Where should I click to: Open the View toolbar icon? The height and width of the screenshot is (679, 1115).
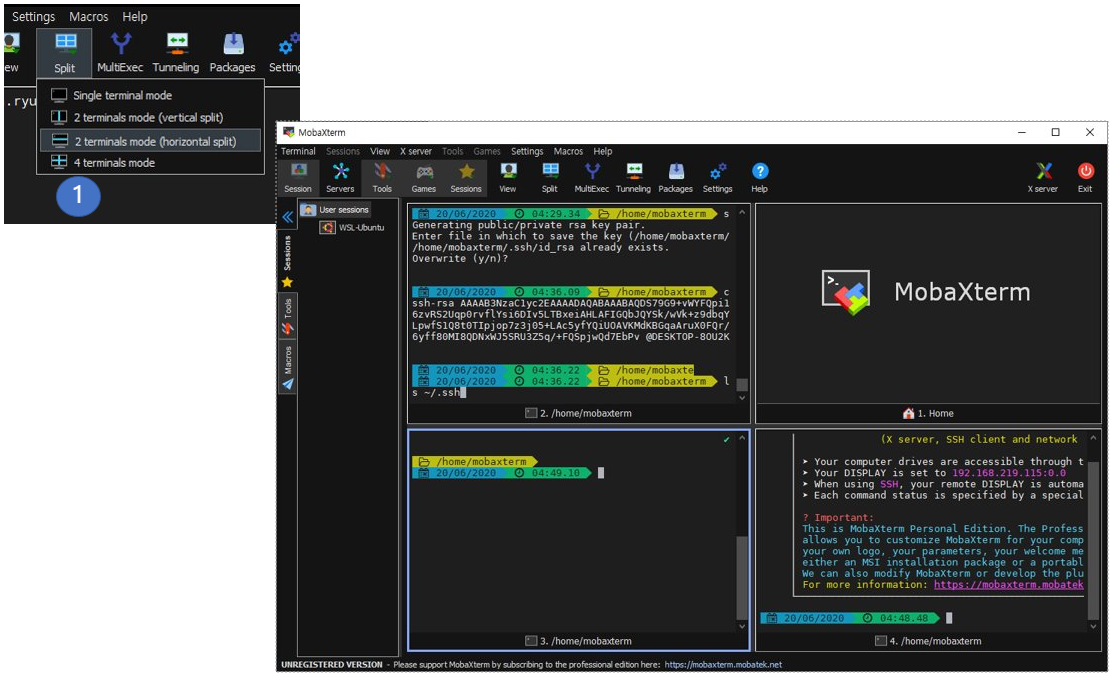click(x=508, y=178)
